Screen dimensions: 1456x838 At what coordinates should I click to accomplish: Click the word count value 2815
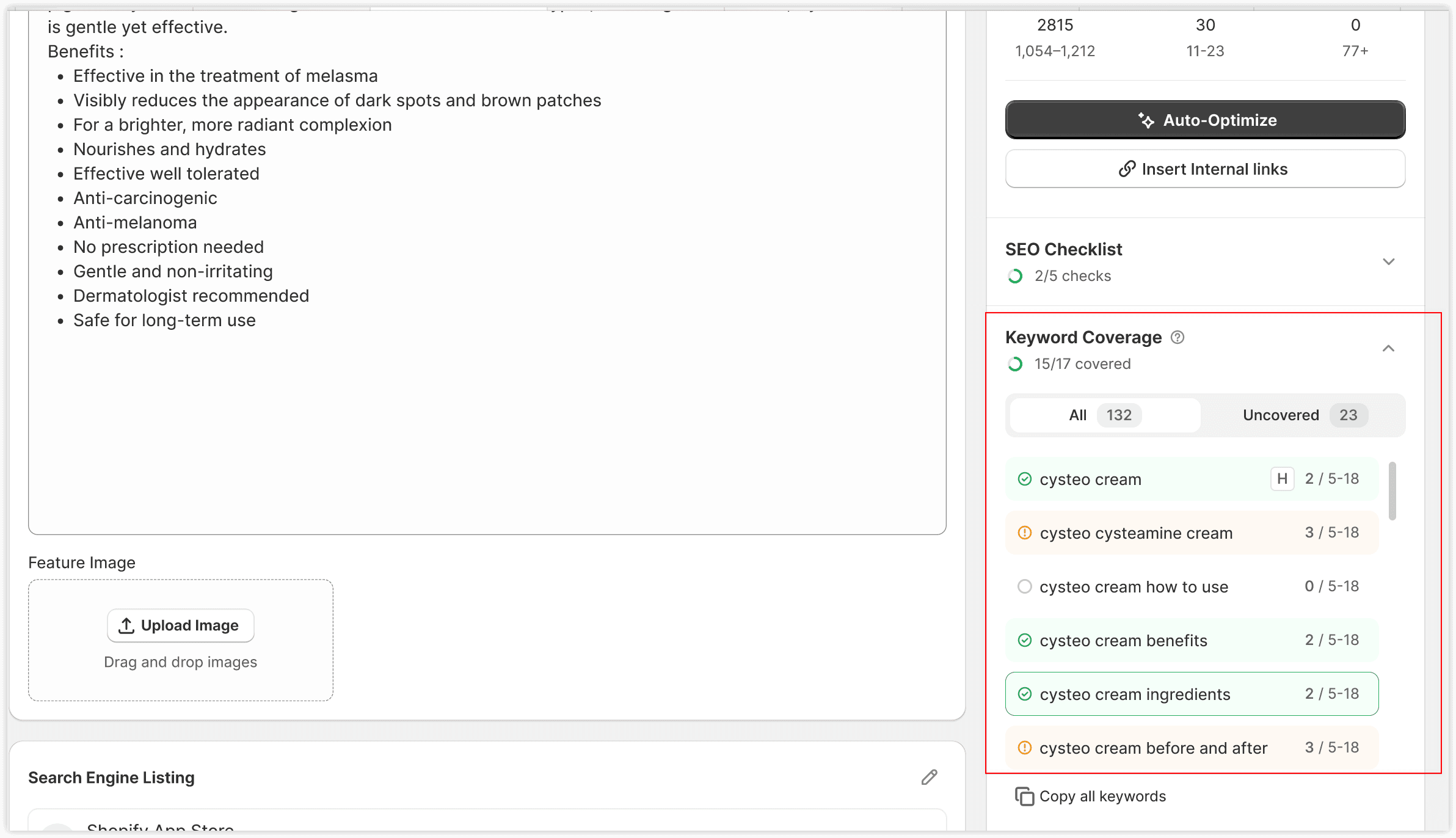pyautogui.click(x=1055, y=25)
